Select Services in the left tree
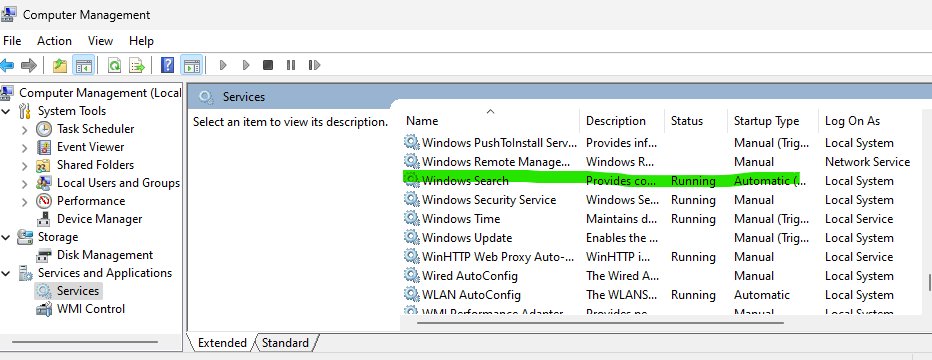 tap(77, 291)
